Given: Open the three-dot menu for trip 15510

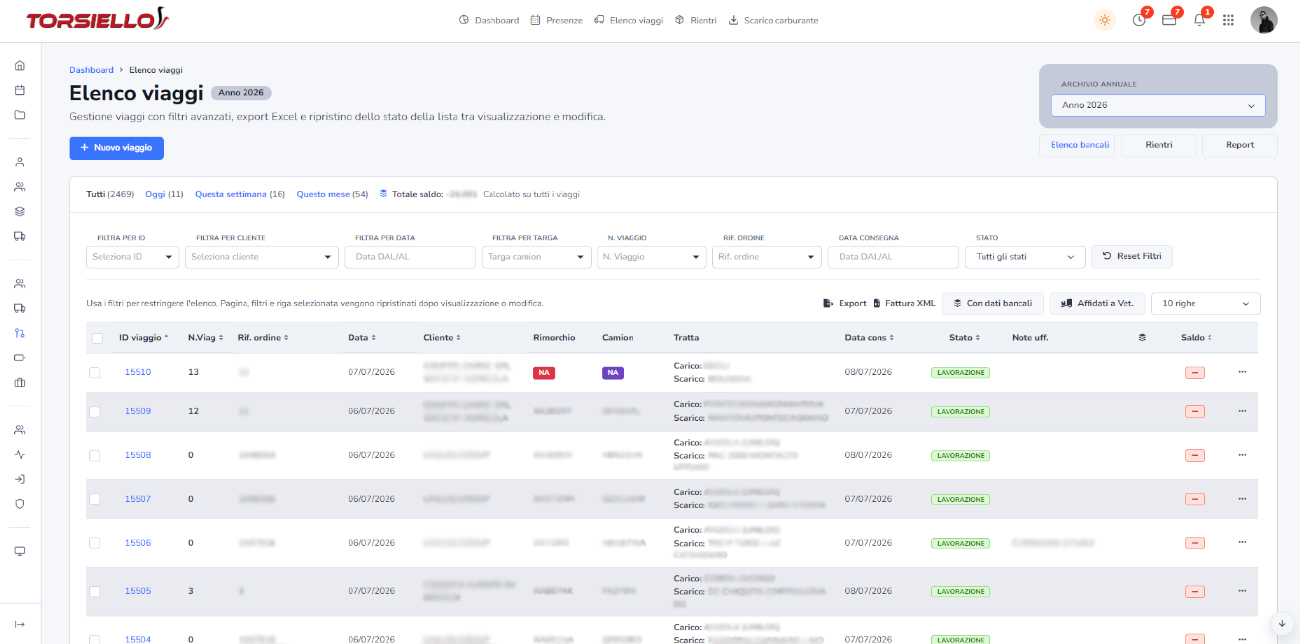Looking at the screenshot, I should [1243, 372].
